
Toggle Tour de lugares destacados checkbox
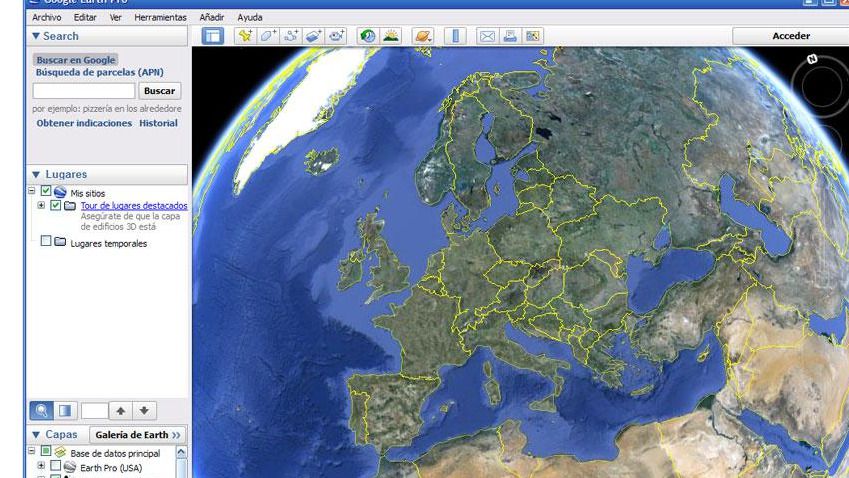[x=56, y=205]
